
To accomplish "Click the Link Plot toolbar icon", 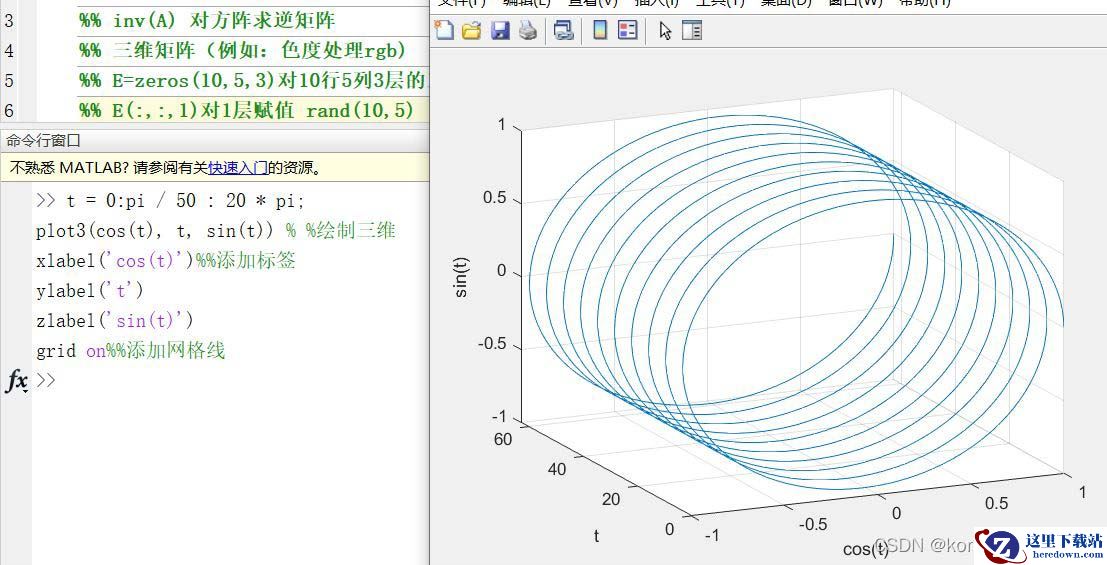I will [x=564, y=31].
